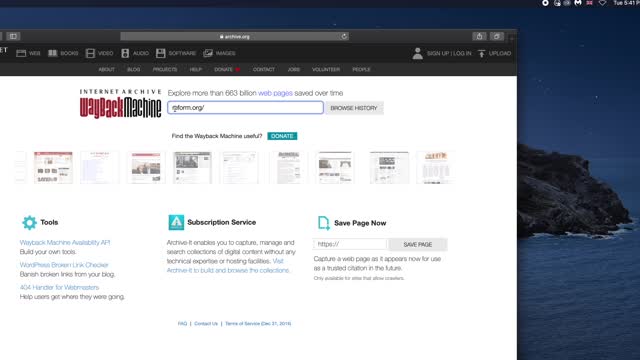The height and width of the screenshot is (360, 640).
Task: Click the Safari archive.org address bar
Action: coord(234,36)
